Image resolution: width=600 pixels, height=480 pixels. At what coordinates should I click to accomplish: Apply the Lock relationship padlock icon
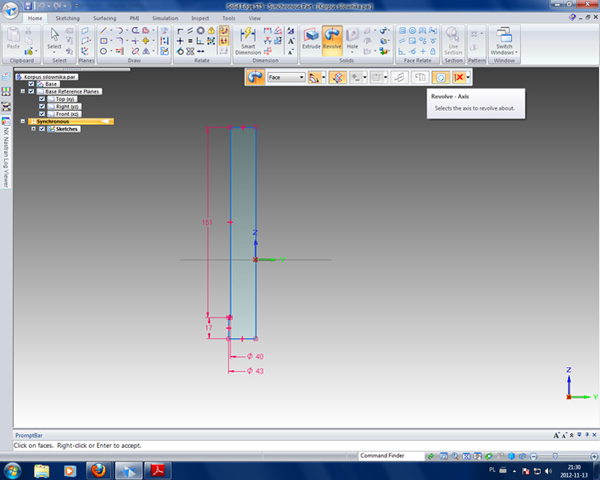coord(211,30)
